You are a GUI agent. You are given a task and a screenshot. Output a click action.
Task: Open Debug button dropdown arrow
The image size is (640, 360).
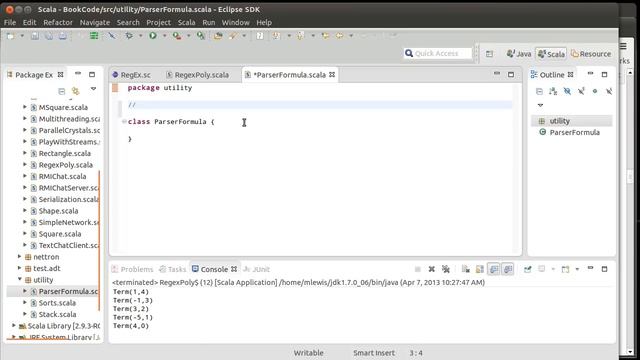(x=140, y=36)
